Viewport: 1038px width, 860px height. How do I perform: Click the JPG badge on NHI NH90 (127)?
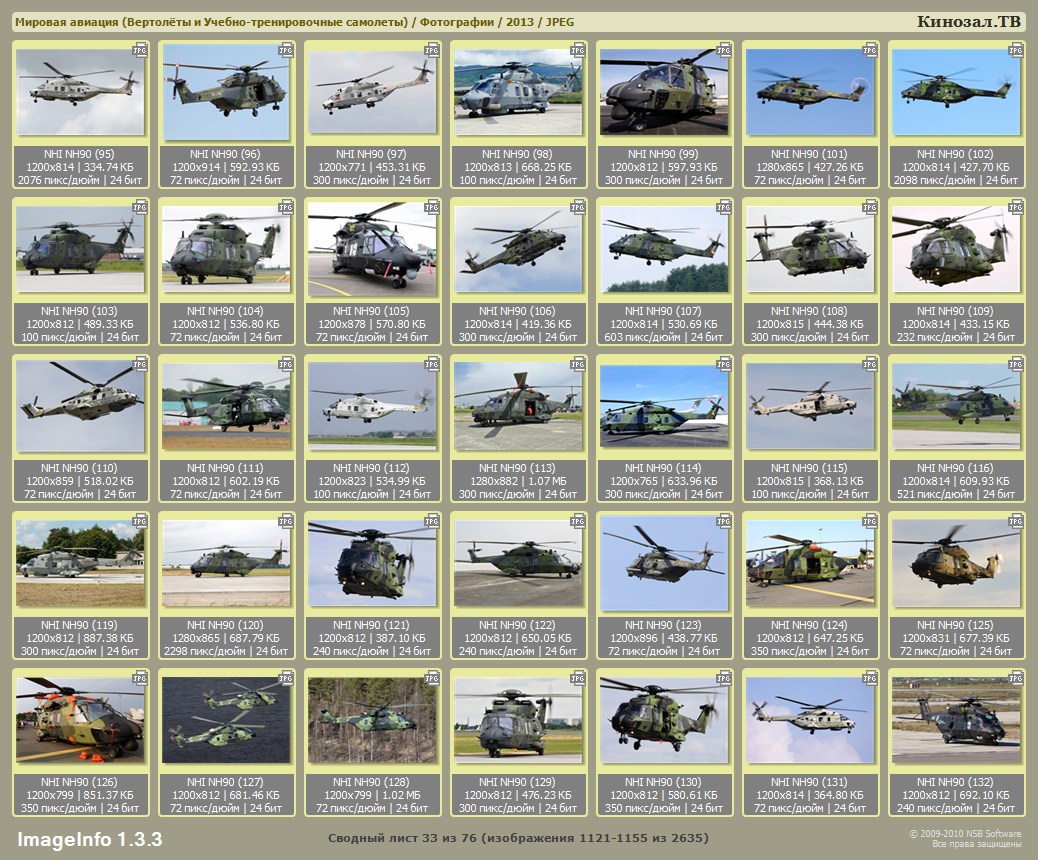point(286,677)
